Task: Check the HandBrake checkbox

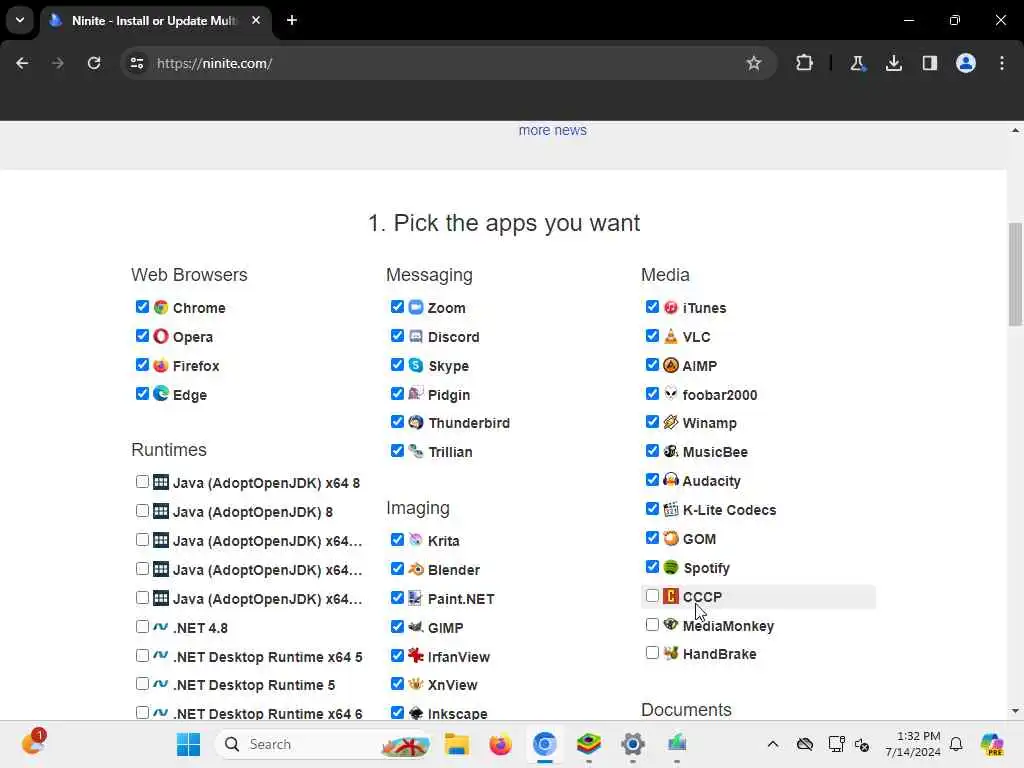Action: [652, 652]
